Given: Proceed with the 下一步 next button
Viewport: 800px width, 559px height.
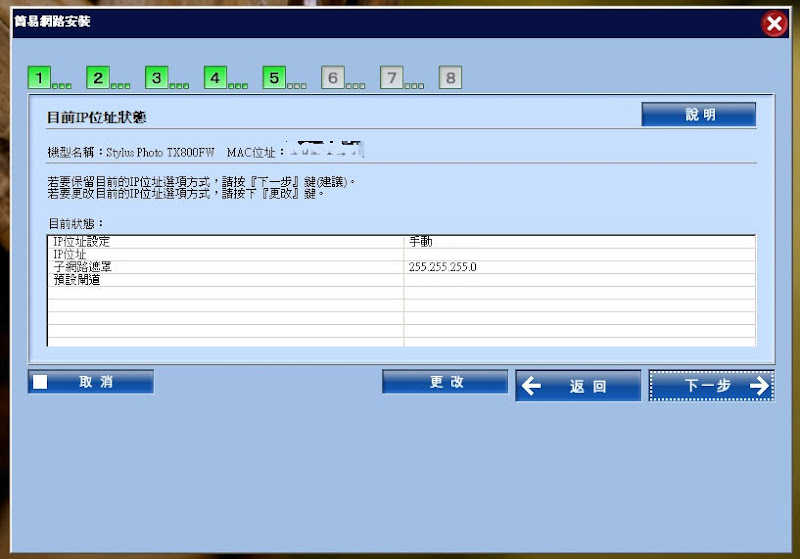Looking at the screenshot, I should click(x=712, y=386).
